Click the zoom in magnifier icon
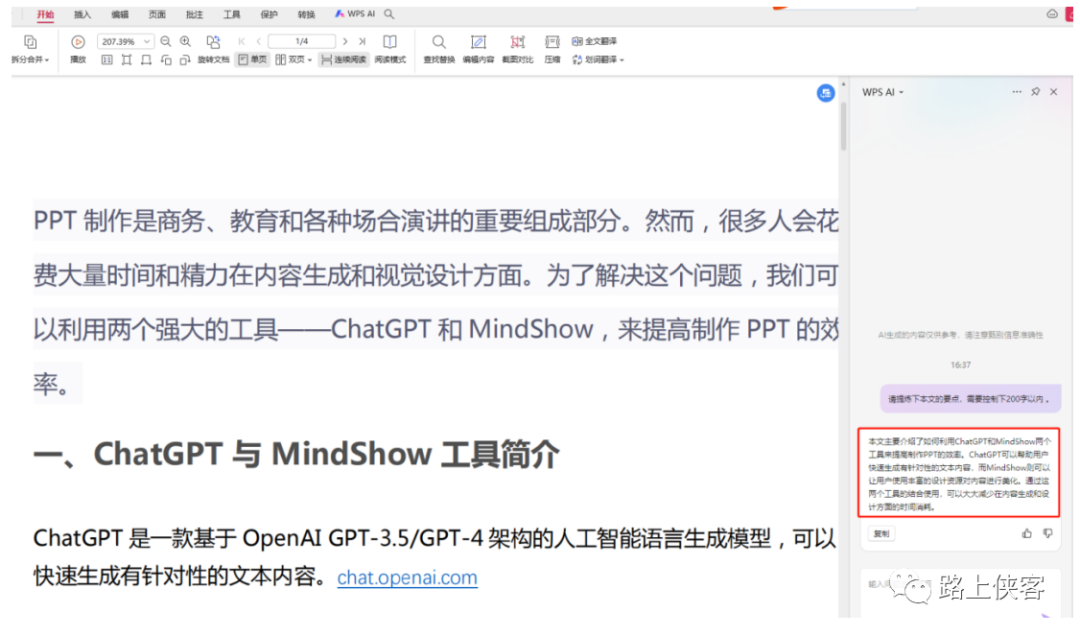This screenshot has width=1080, height=635. click(185, 41)
